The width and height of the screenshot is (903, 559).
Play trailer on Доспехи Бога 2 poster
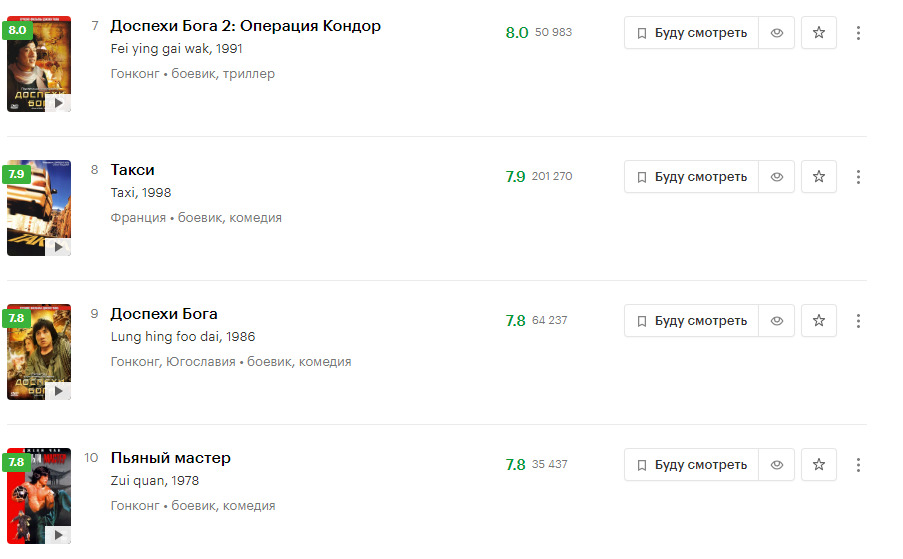[x=59, y=102]
